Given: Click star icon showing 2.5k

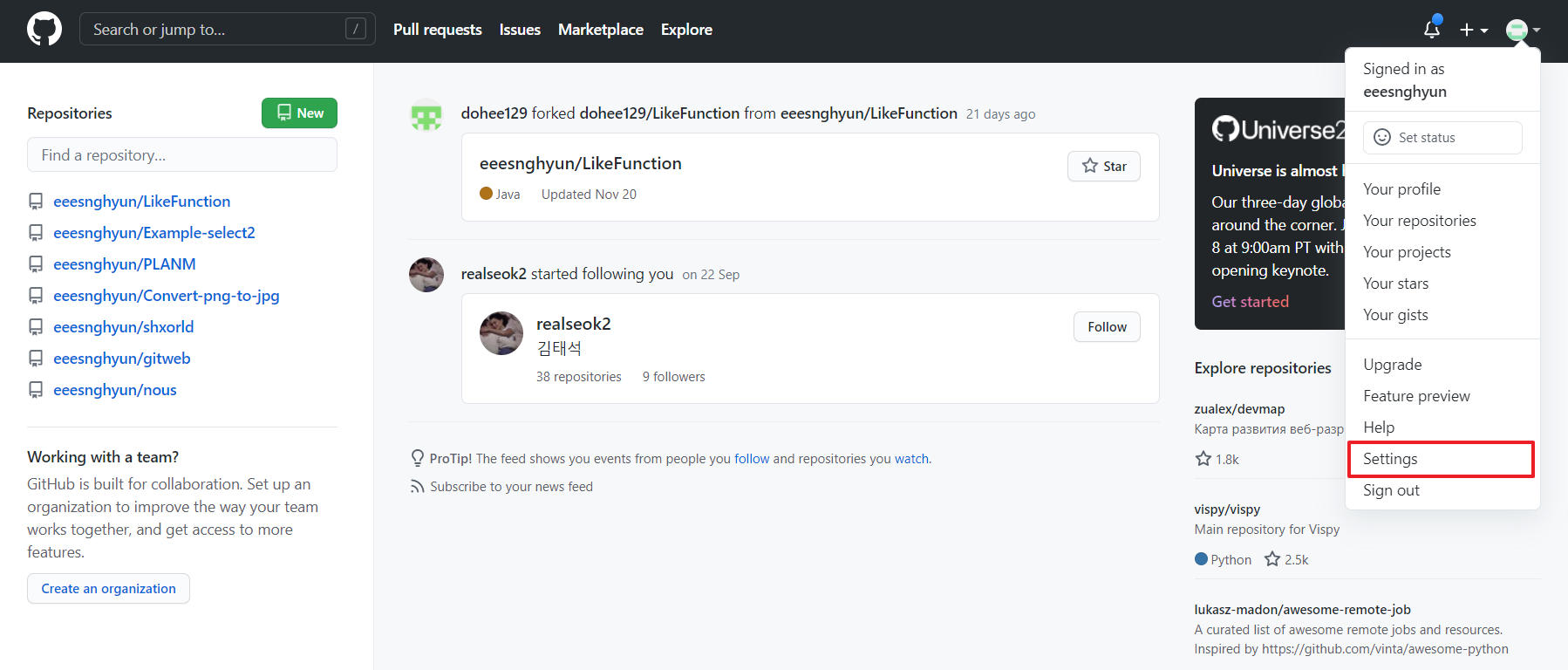Looking at the screenshot, I should (x=1272, y=559).
